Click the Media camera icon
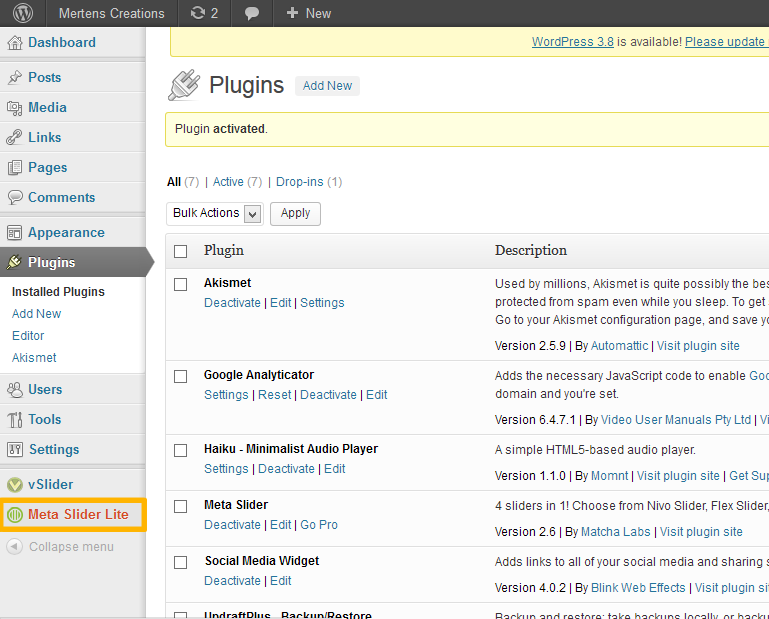The width and height of the screenshot is (769, 619). pos(15,108)
